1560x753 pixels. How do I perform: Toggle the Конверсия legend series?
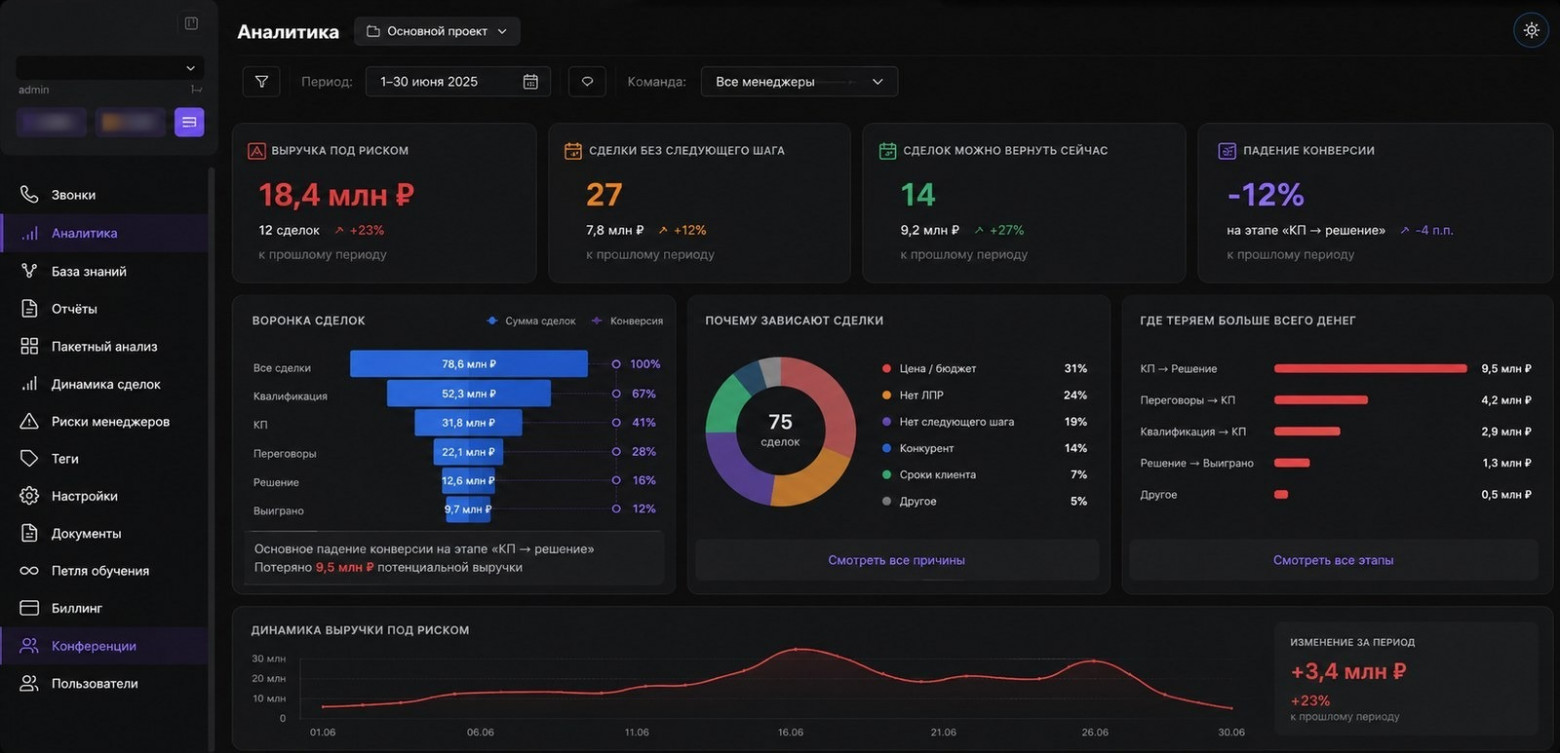tap(627, 321)
